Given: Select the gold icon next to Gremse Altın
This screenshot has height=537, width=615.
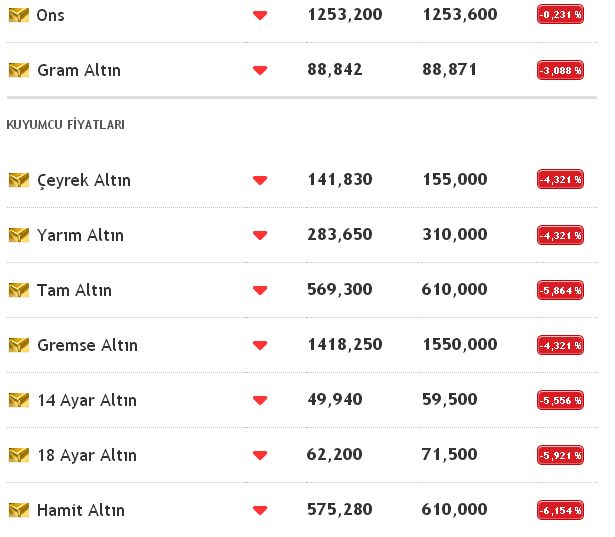Looking at the screenshot, I should click(x=19, y=345).
